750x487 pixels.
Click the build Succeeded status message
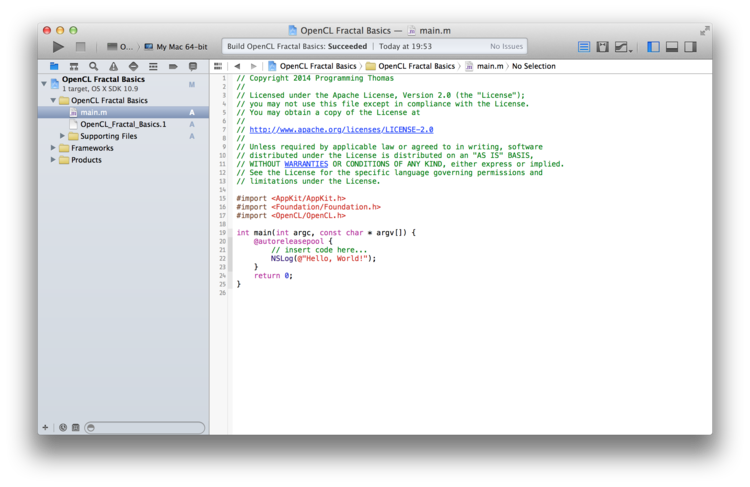pyautogui.click(x=297, y=46)
